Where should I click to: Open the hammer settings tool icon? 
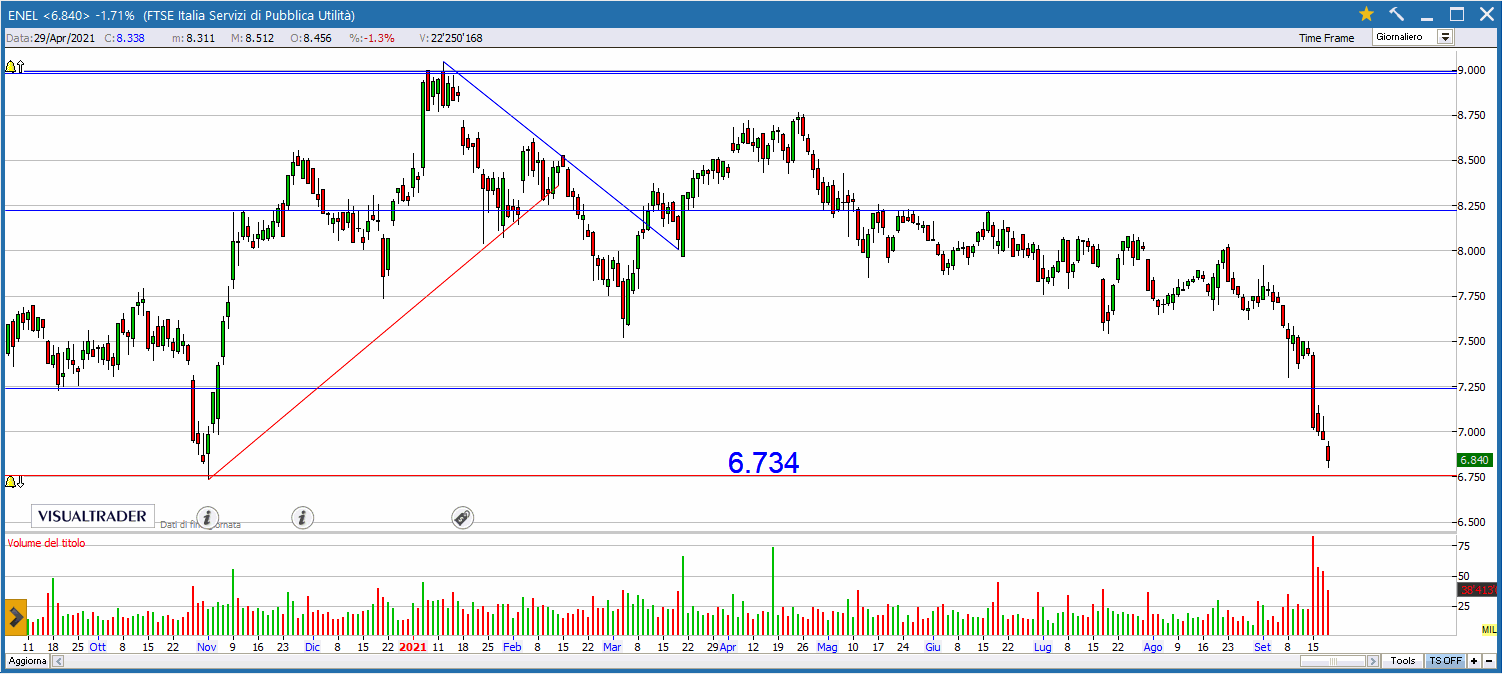coord(1397,14)
